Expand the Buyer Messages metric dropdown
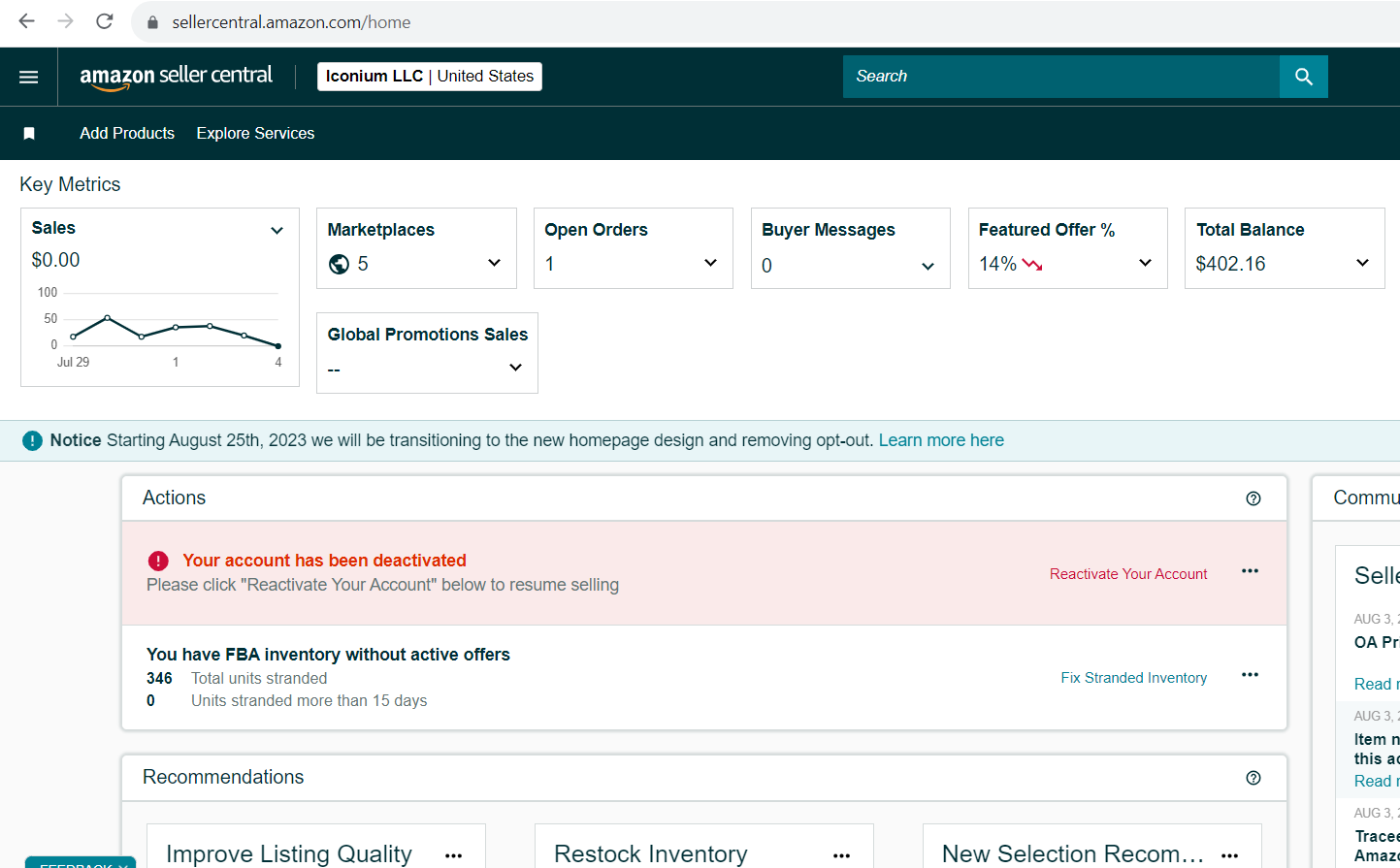 pyautogui.click(x=928, y=267)
